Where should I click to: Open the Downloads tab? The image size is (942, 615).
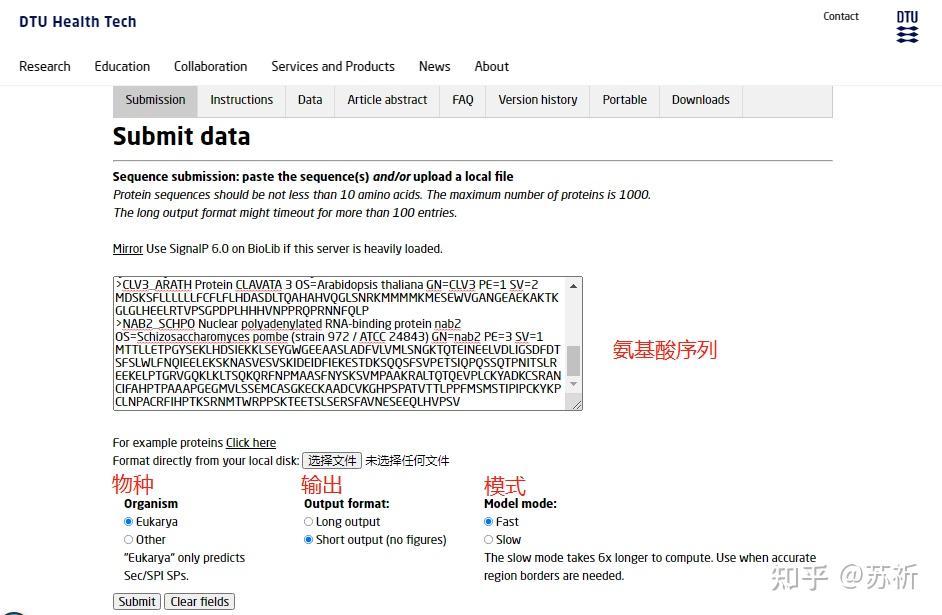pos(700,100)
